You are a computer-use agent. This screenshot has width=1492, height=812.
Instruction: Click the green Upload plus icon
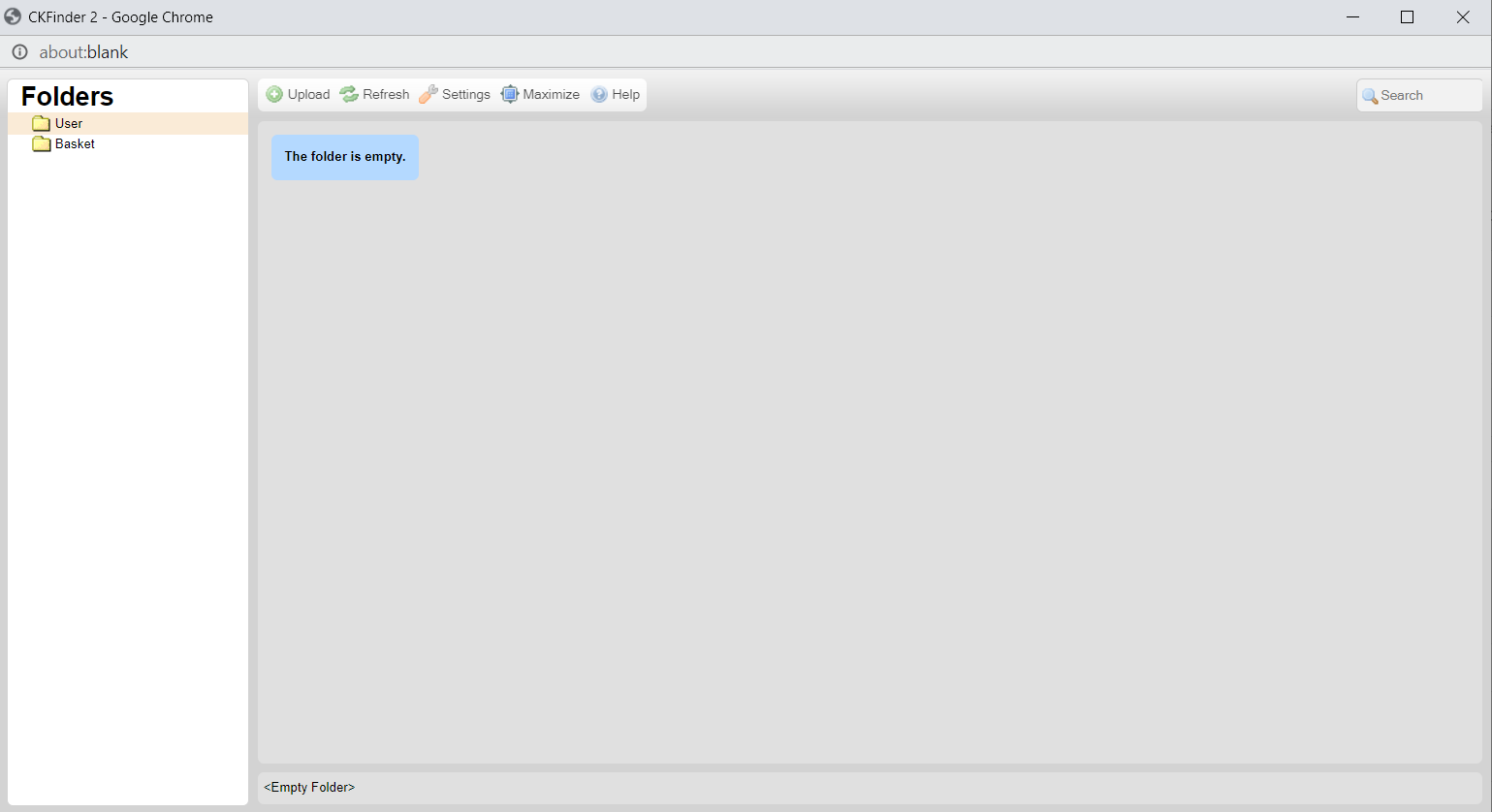(x=274, y=94)
